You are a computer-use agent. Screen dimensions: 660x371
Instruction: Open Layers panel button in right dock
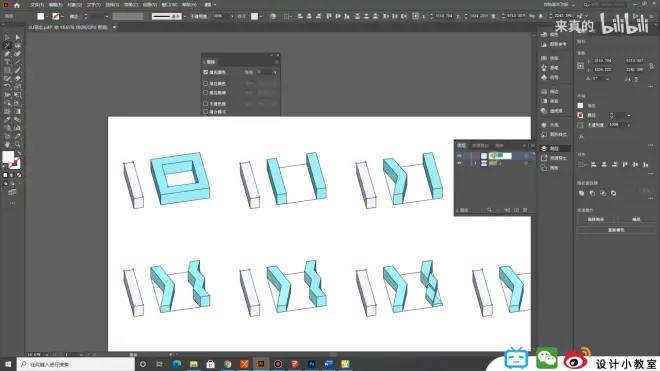pyautogui.click(x=554, y=148)
